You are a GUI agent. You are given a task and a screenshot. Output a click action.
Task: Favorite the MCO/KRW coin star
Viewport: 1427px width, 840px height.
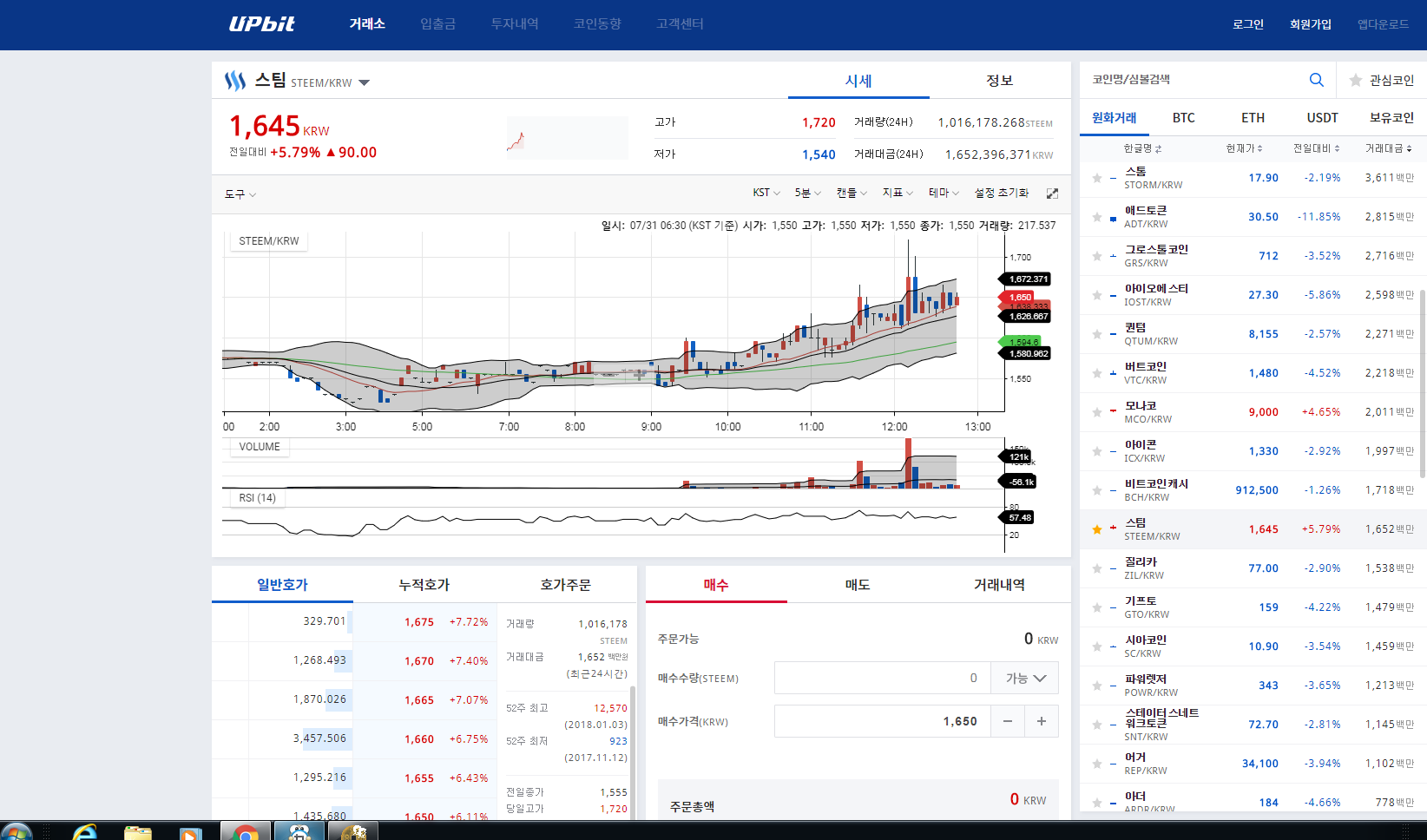pyautogui.click(x=1097, y=412)
